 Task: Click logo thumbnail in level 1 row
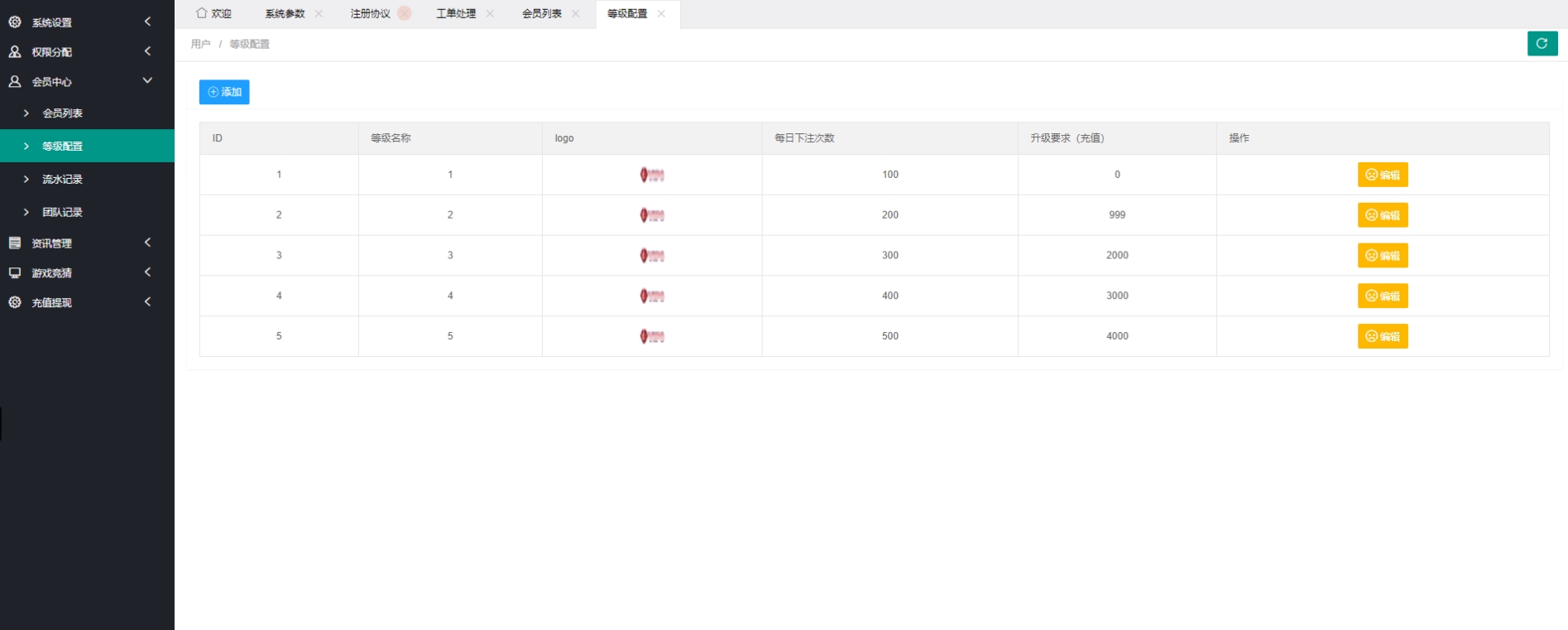click(x=652, y=175)
